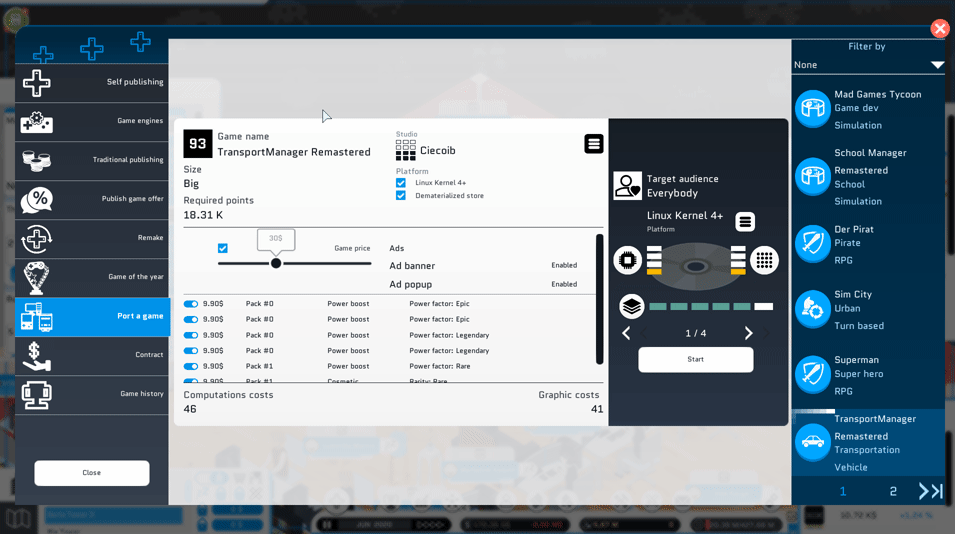The width and height of the screenshot is (955, 534).
Task: Select School Manager Remastered game icon
Action: pos(813,177)
